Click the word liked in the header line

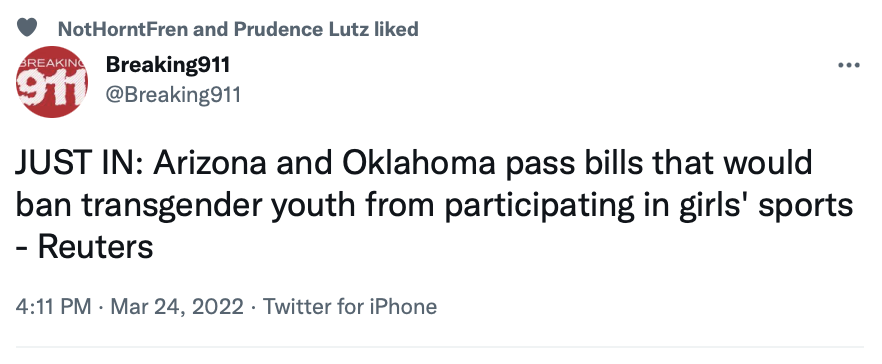[x=396, y=29]
